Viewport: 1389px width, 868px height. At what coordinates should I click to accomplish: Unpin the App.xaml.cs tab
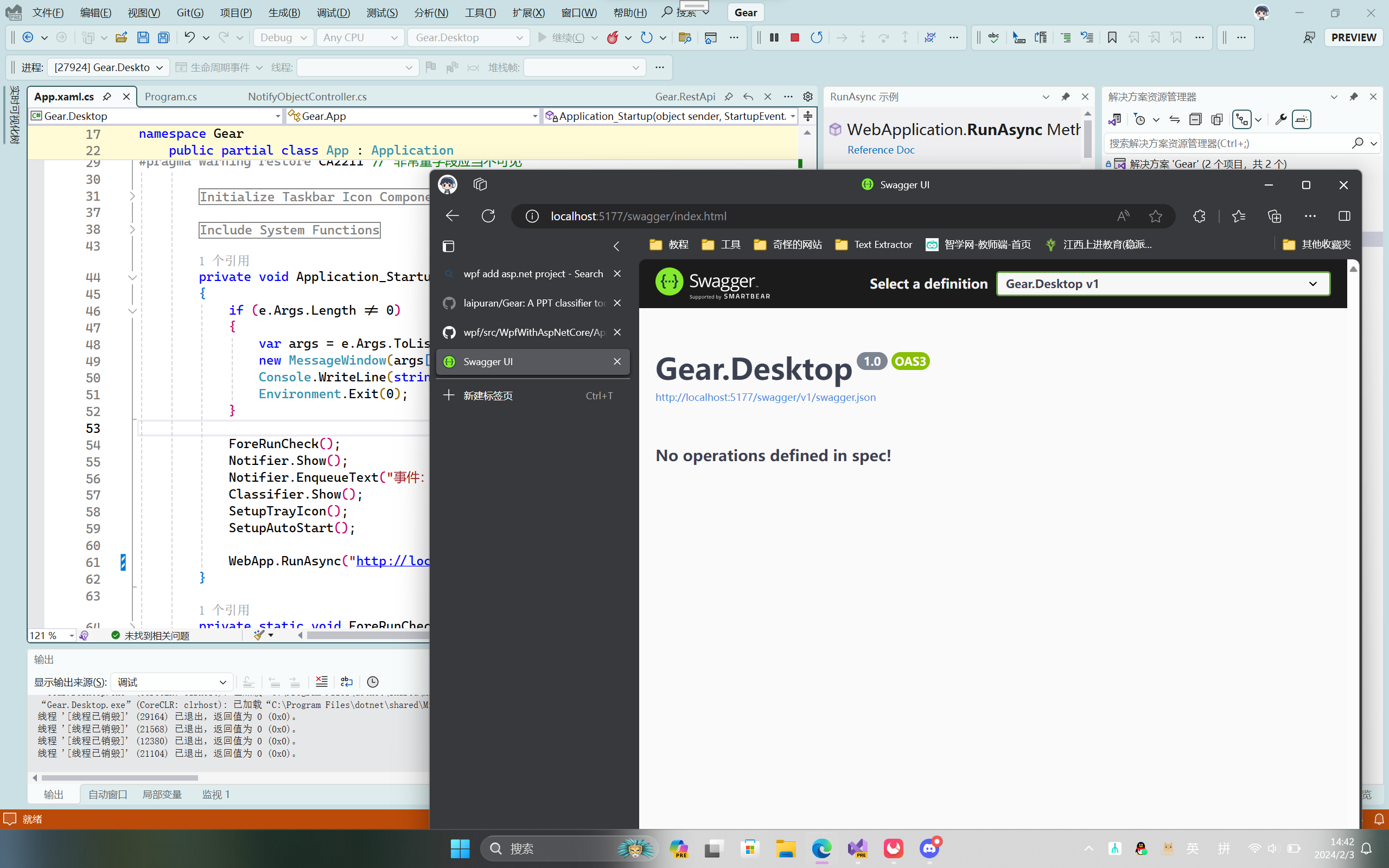click(107, 97)
